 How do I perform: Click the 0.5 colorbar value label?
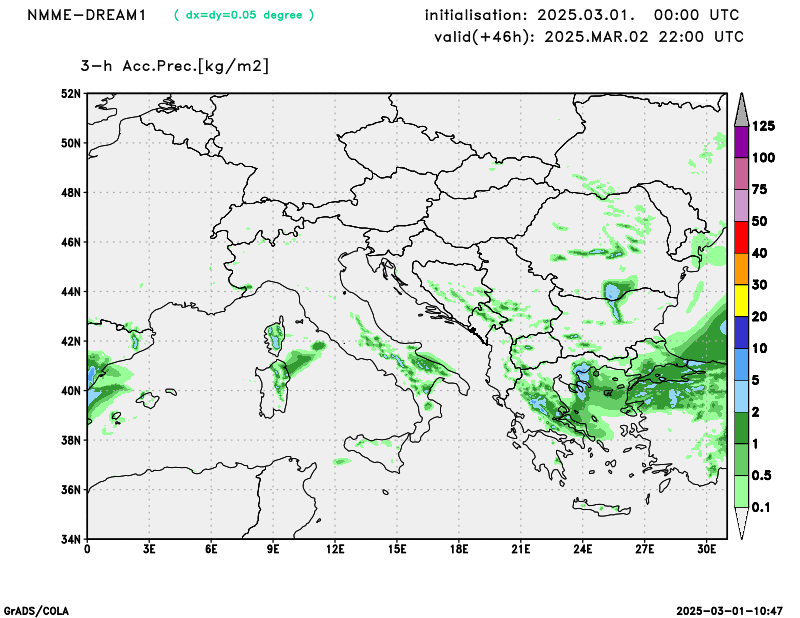point(761,476)
